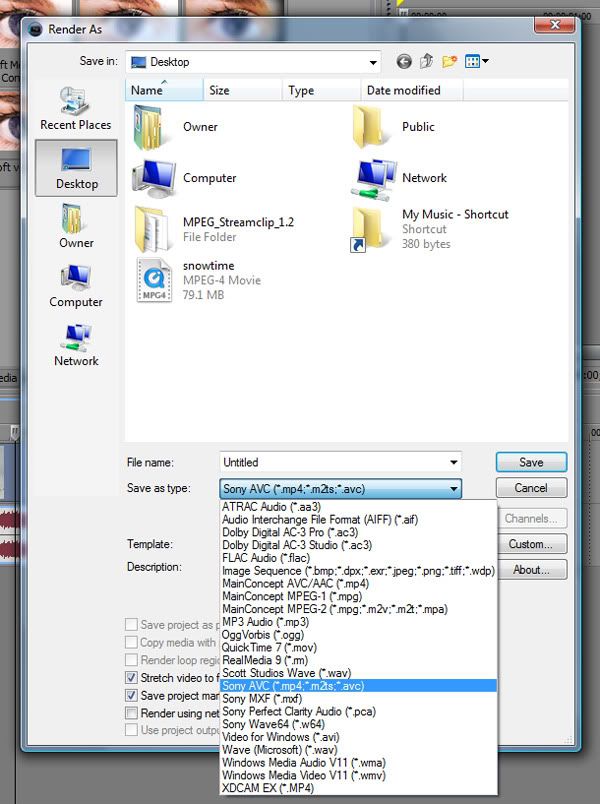600x804 pixels.
Task: Click the About... button
Action: coord(531,570)
